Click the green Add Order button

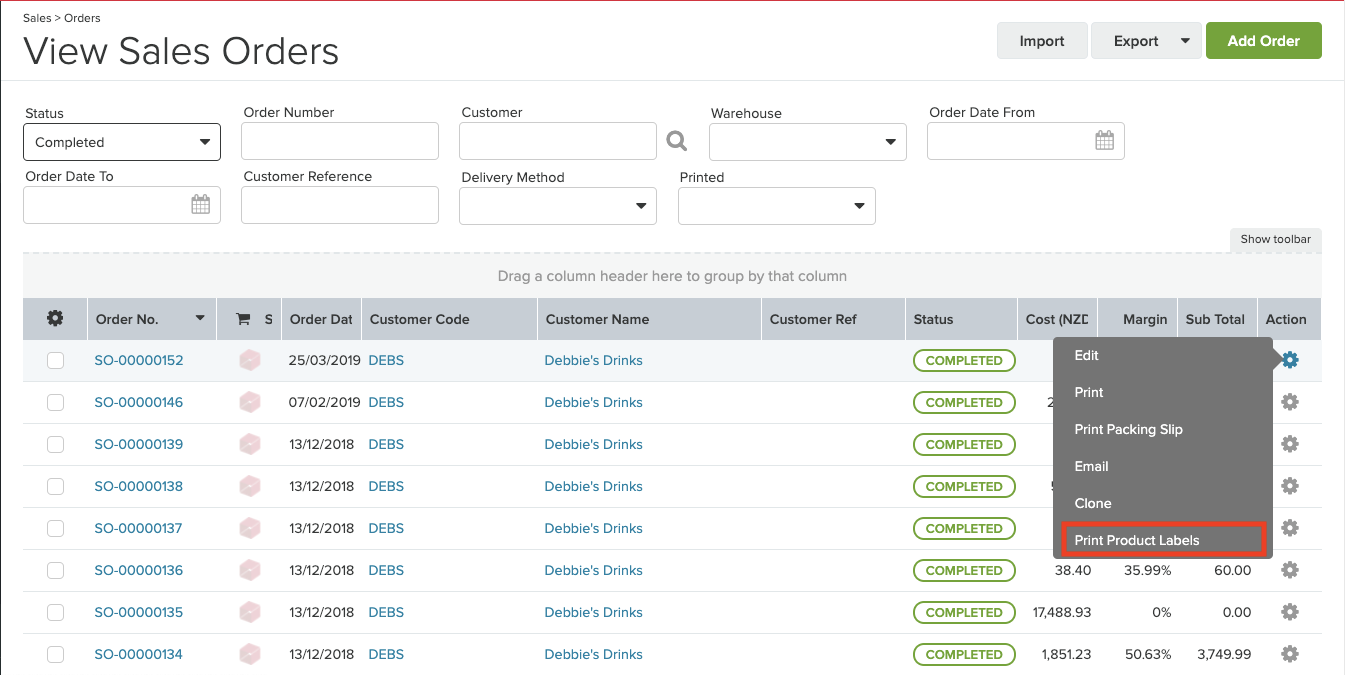(1264, 41)
